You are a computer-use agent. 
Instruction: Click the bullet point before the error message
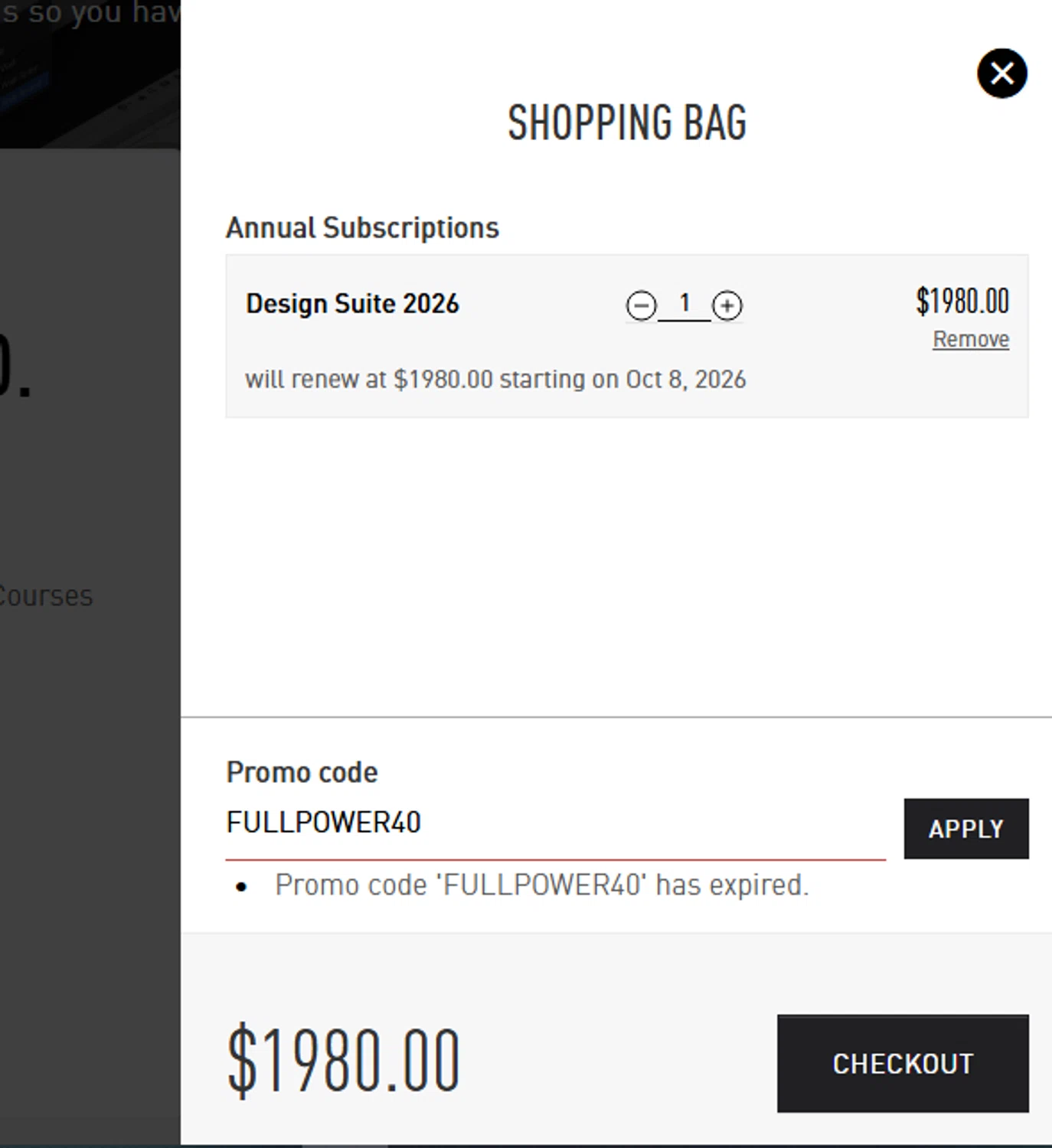pyautogui.click(x=242, y=887)
